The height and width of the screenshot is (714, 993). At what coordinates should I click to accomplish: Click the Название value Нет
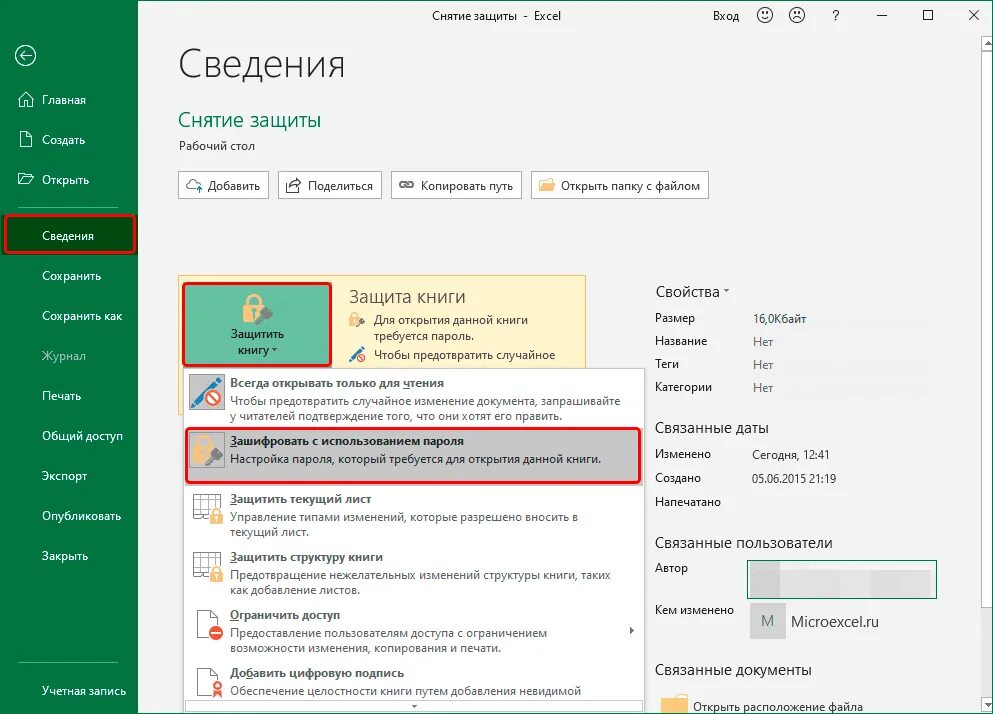tap(762, 341)
